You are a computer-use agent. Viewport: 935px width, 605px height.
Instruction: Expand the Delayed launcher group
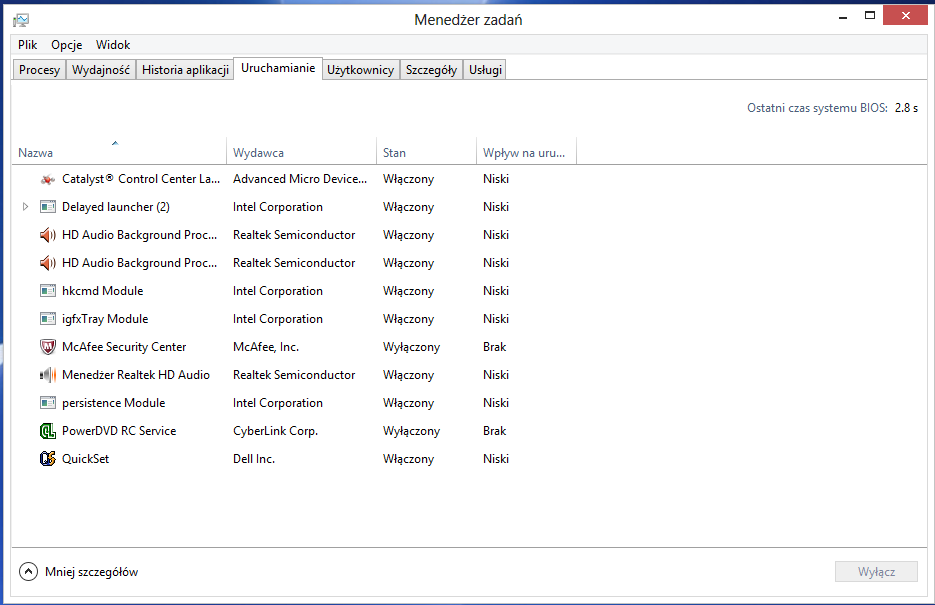point(25,207)
